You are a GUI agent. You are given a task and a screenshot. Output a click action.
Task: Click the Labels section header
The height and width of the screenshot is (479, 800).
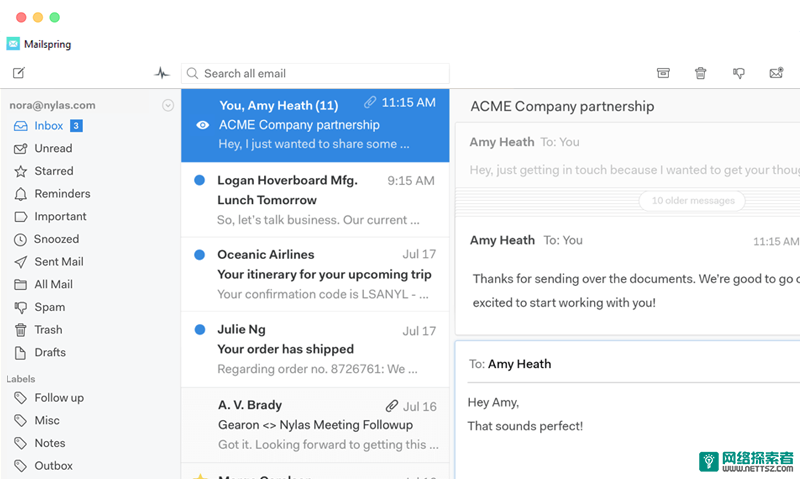click(21, 379)
